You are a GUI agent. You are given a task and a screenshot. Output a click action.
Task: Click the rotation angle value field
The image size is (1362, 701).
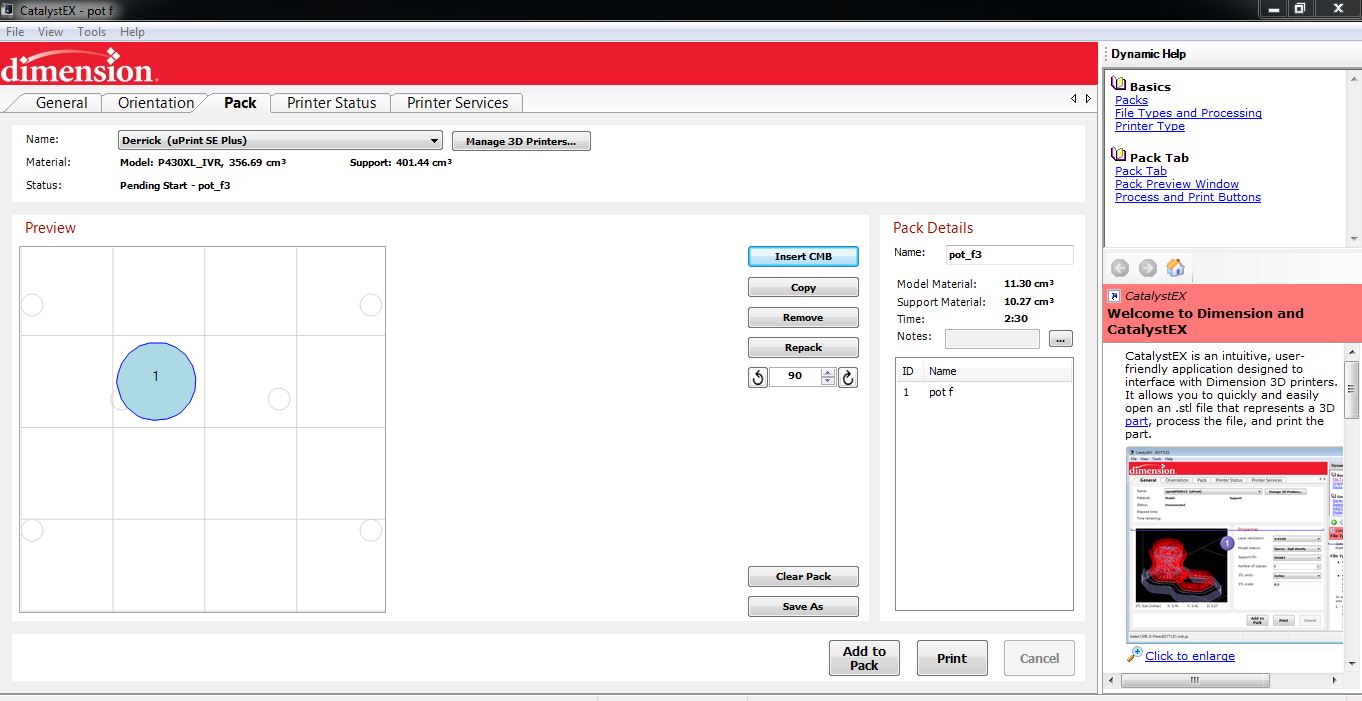tap(795, 377)
